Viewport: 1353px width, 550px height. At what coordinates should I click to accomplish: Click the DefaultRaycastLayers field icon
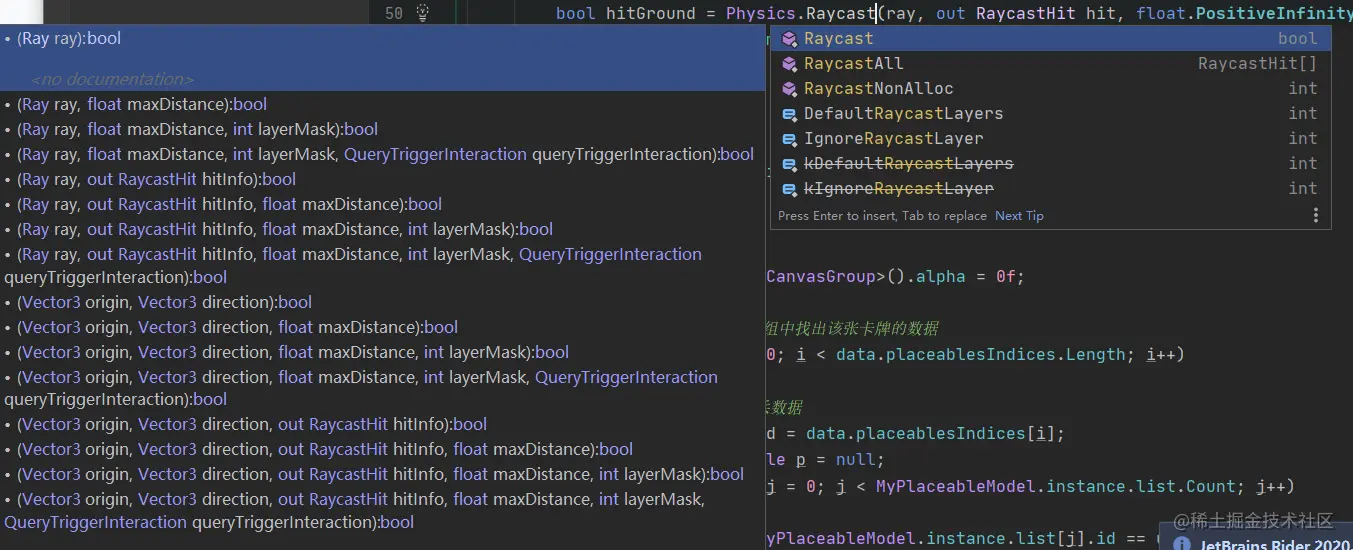(x=789, y=113)
